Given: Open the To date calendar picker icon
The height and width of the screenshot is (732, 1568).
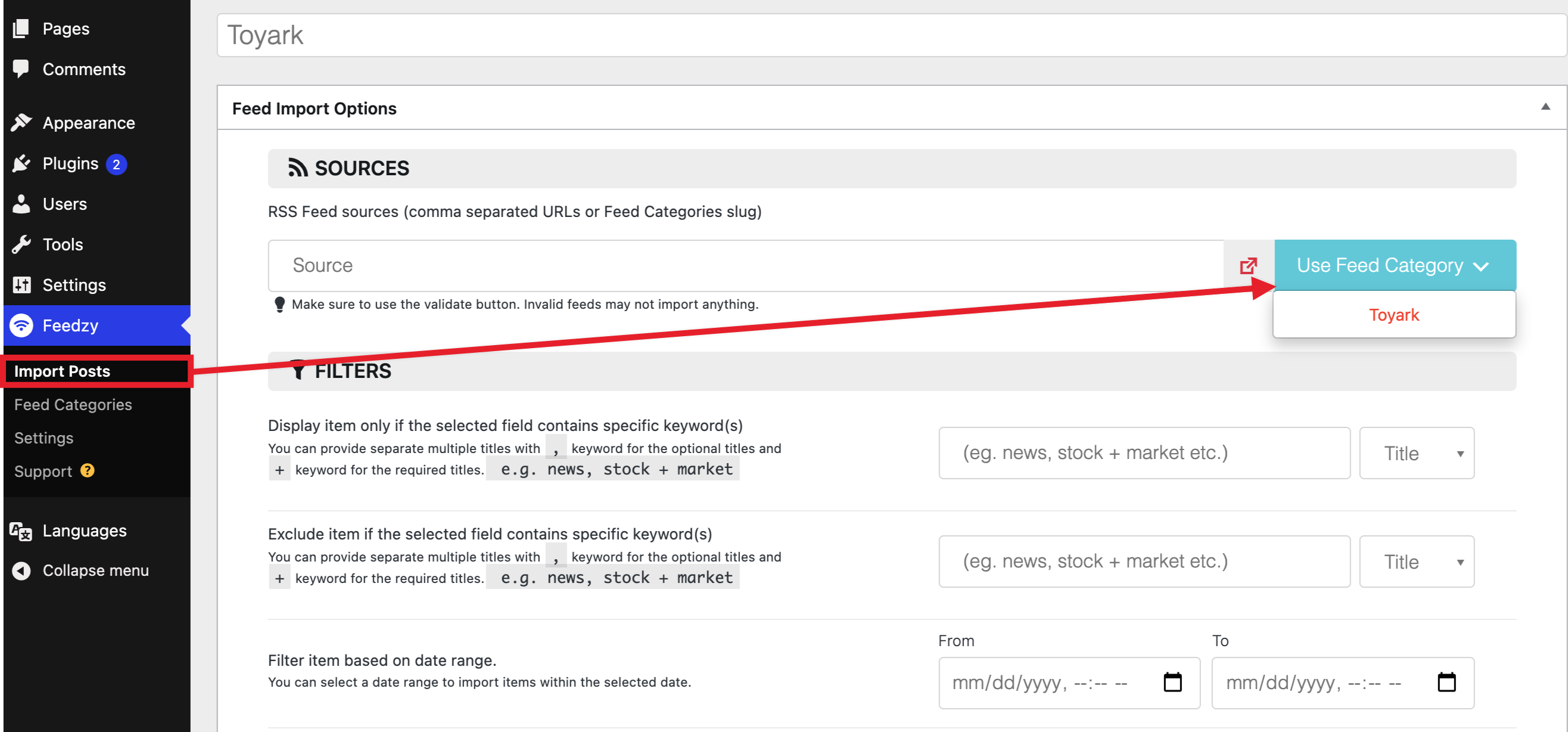Looking at the screenshot, I should 1446,682.
